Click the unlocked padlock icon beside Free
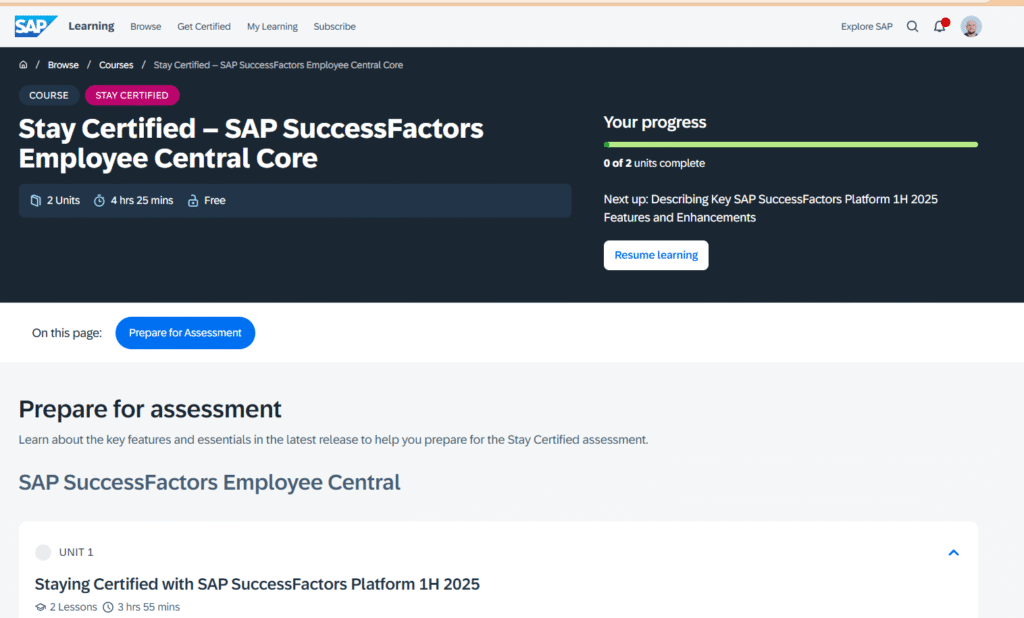Screen dimensions: 1024x618 click(x=193, y=201)
